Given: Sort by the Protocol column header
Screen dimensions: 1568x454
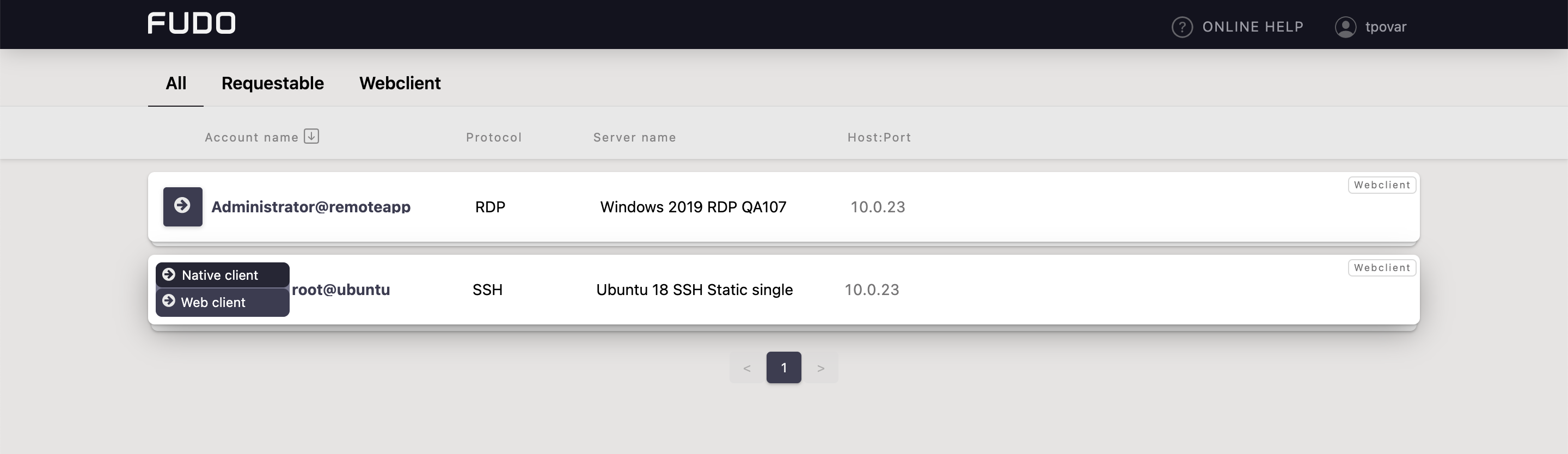Looking at the screenshot, I should pos(494,138).
